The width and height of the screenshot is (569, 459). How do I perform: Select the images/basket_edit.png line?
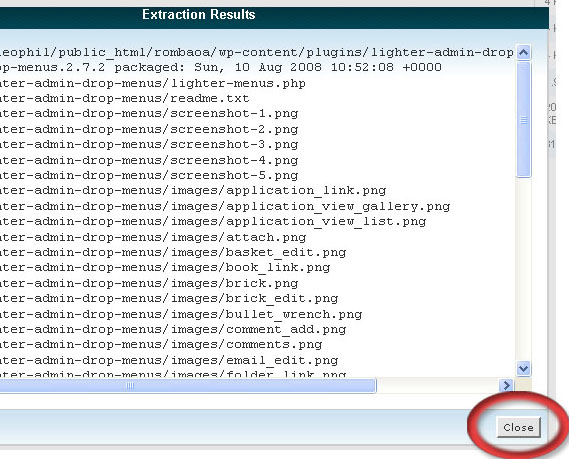pyautogui.click(x=173, y=252)
